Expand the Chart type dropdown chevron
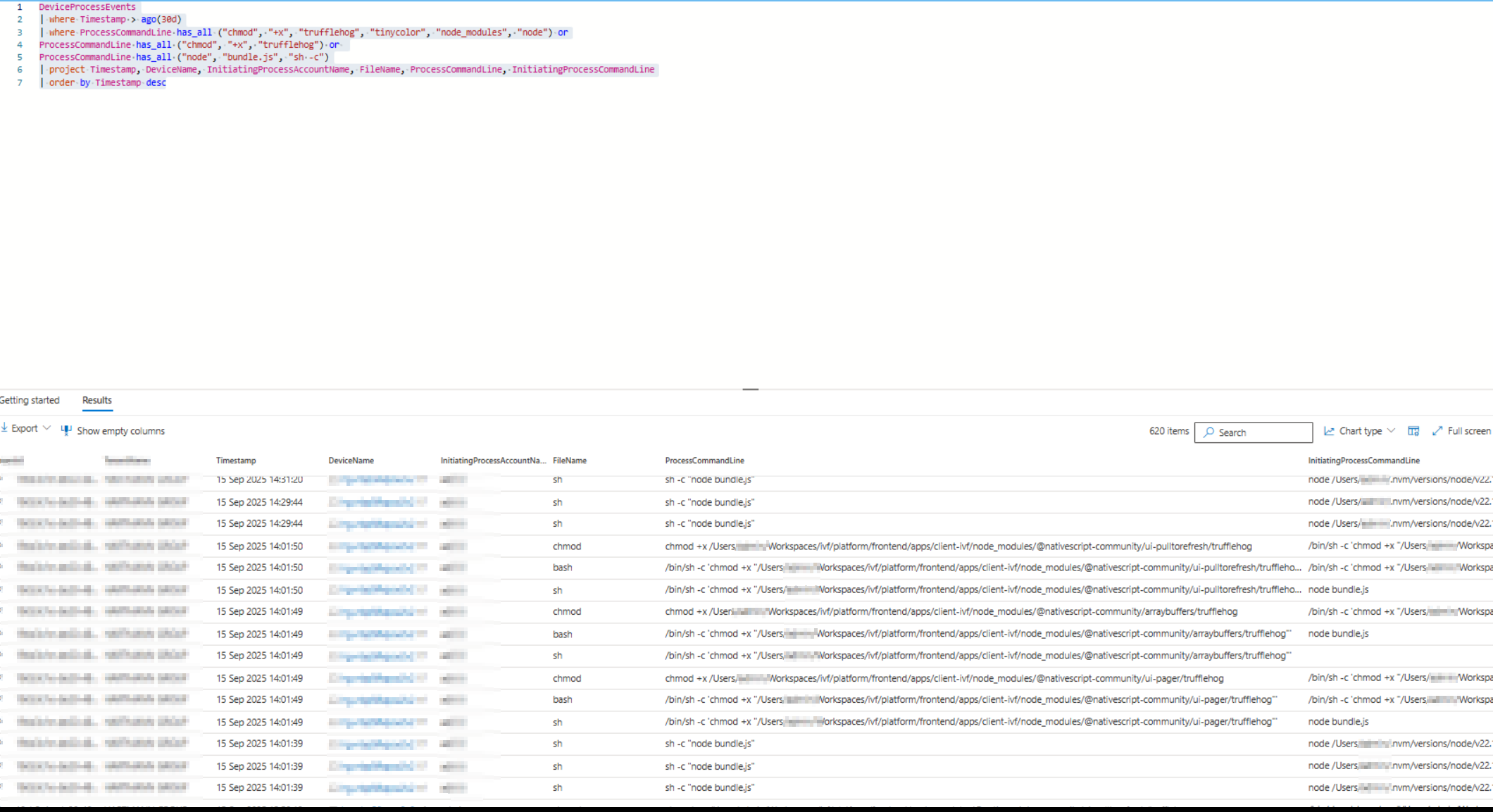This screenshot has height=812, width=1493. click(1391, 431)
